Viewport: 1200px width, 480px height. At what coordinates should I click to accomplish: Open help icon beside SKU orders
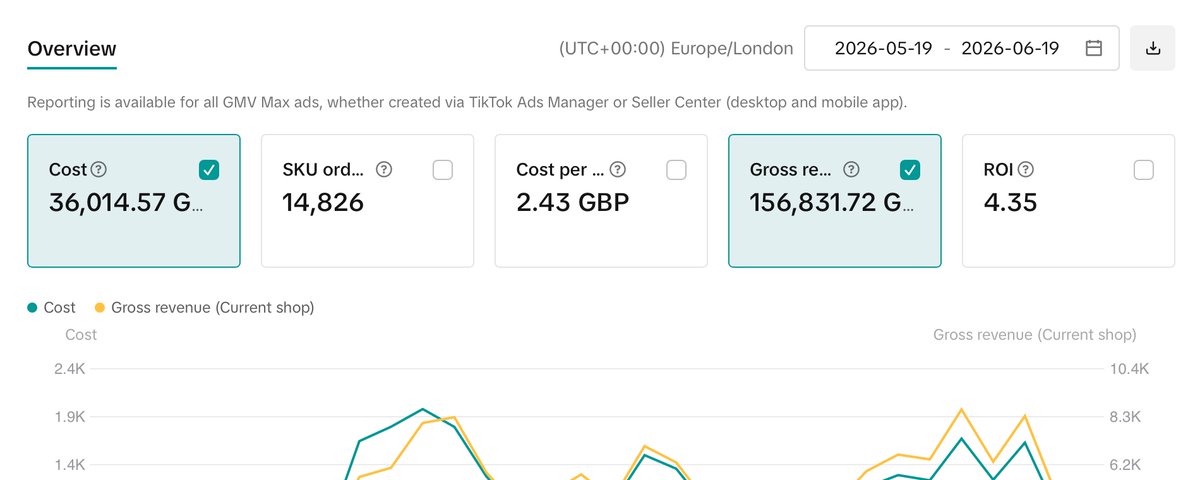point(385,170)
